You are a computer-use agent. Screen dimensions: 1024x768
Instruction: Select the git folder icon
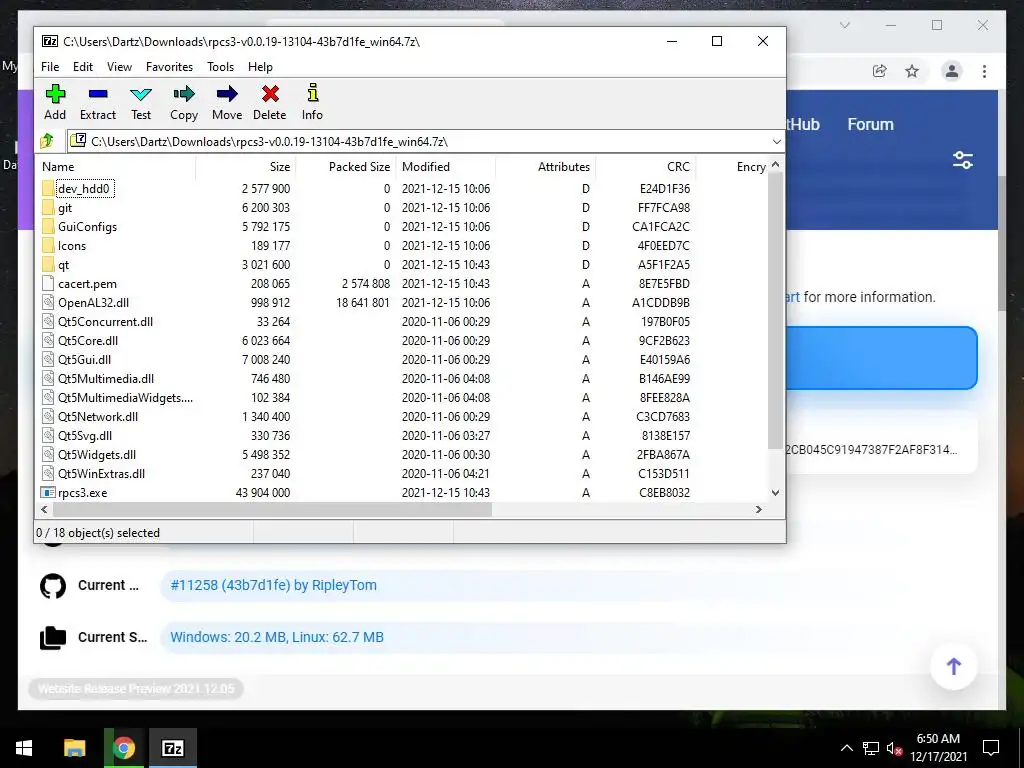pyautogui.click(x=48, y=208)
